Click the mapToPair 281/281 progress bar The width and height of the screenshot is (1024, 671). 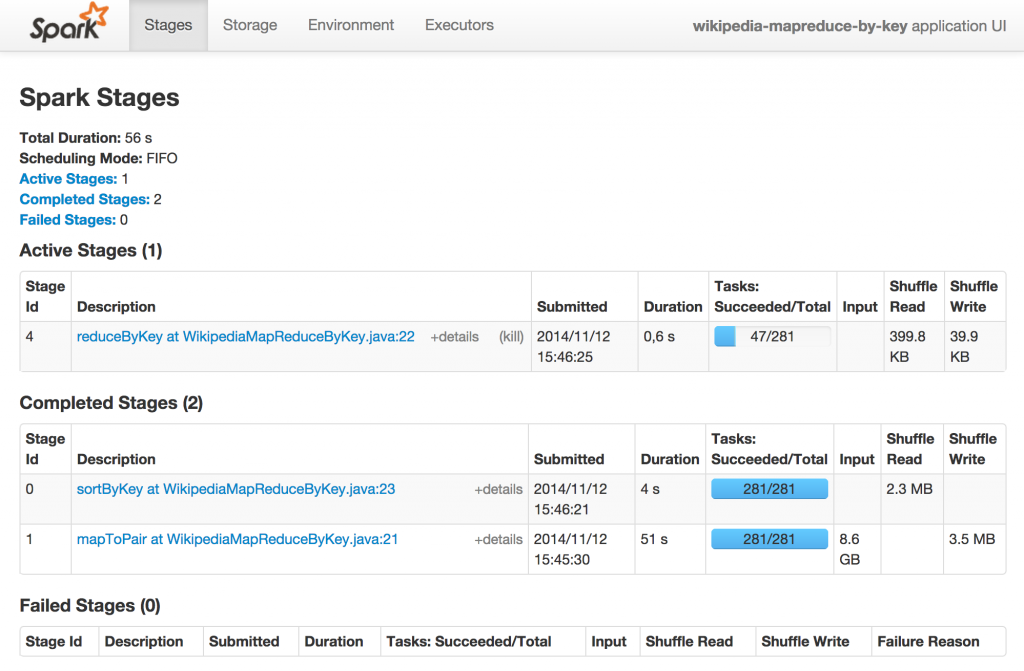coord(769,539)
